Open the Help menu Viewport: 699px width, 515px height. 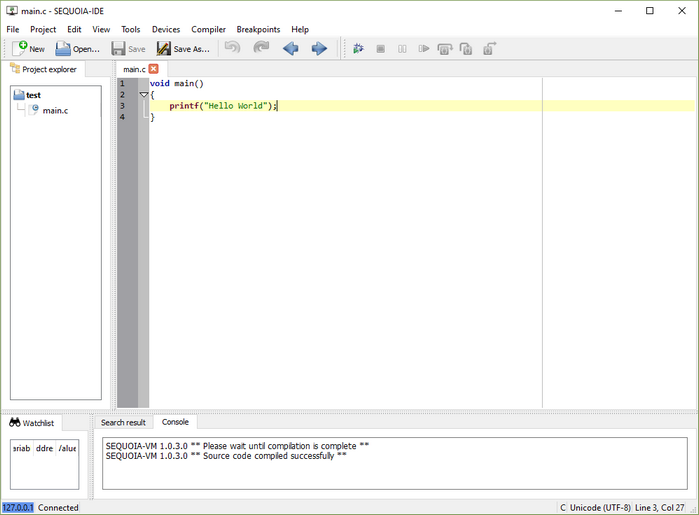click(x=300, y=29)
